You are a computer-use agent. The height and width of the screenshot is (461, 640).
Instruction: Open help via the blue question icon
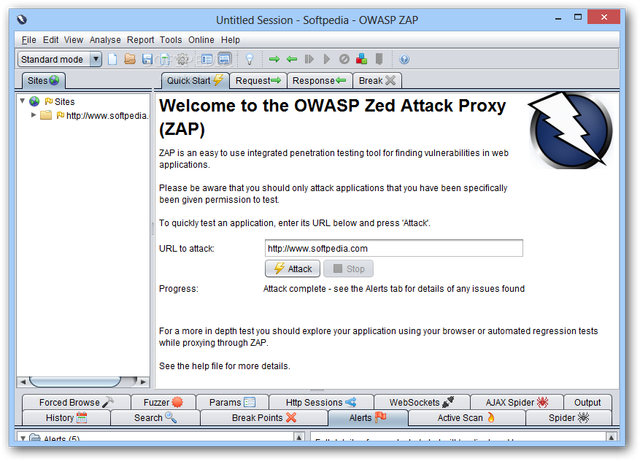[404, 60]
